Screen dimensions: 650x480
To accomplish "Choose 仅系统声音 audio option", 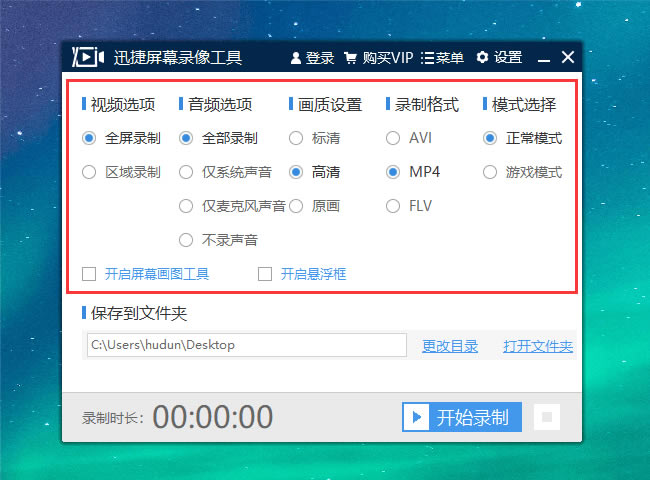I will (186, 172).
